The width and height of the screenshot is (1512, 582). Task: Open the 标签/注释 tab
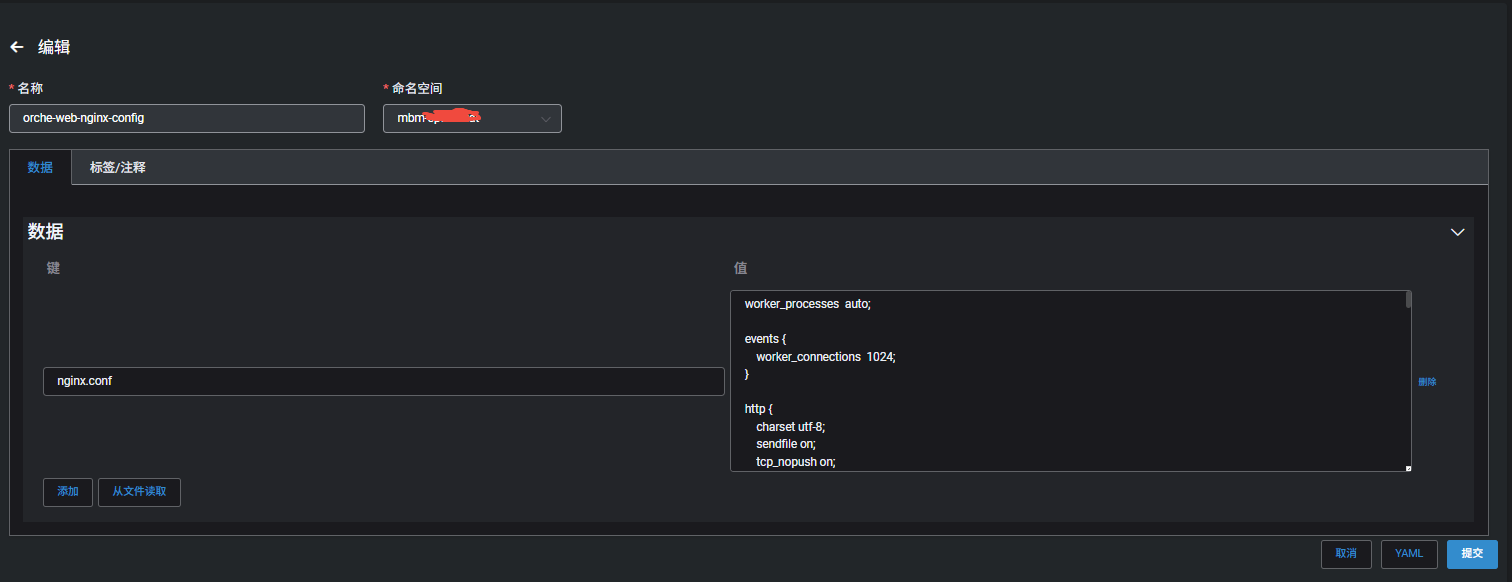coord(117,167)
